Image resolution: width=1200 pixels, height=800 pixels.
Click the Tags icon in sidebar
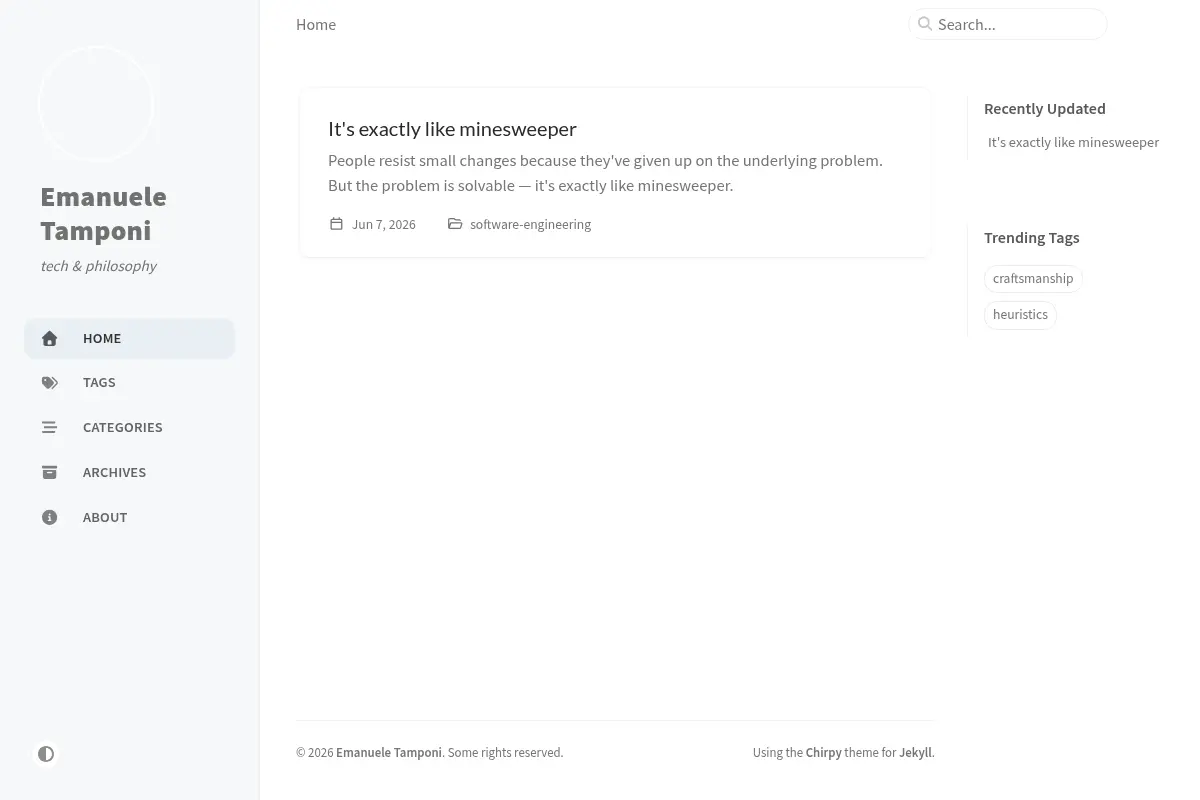(49, 383)
